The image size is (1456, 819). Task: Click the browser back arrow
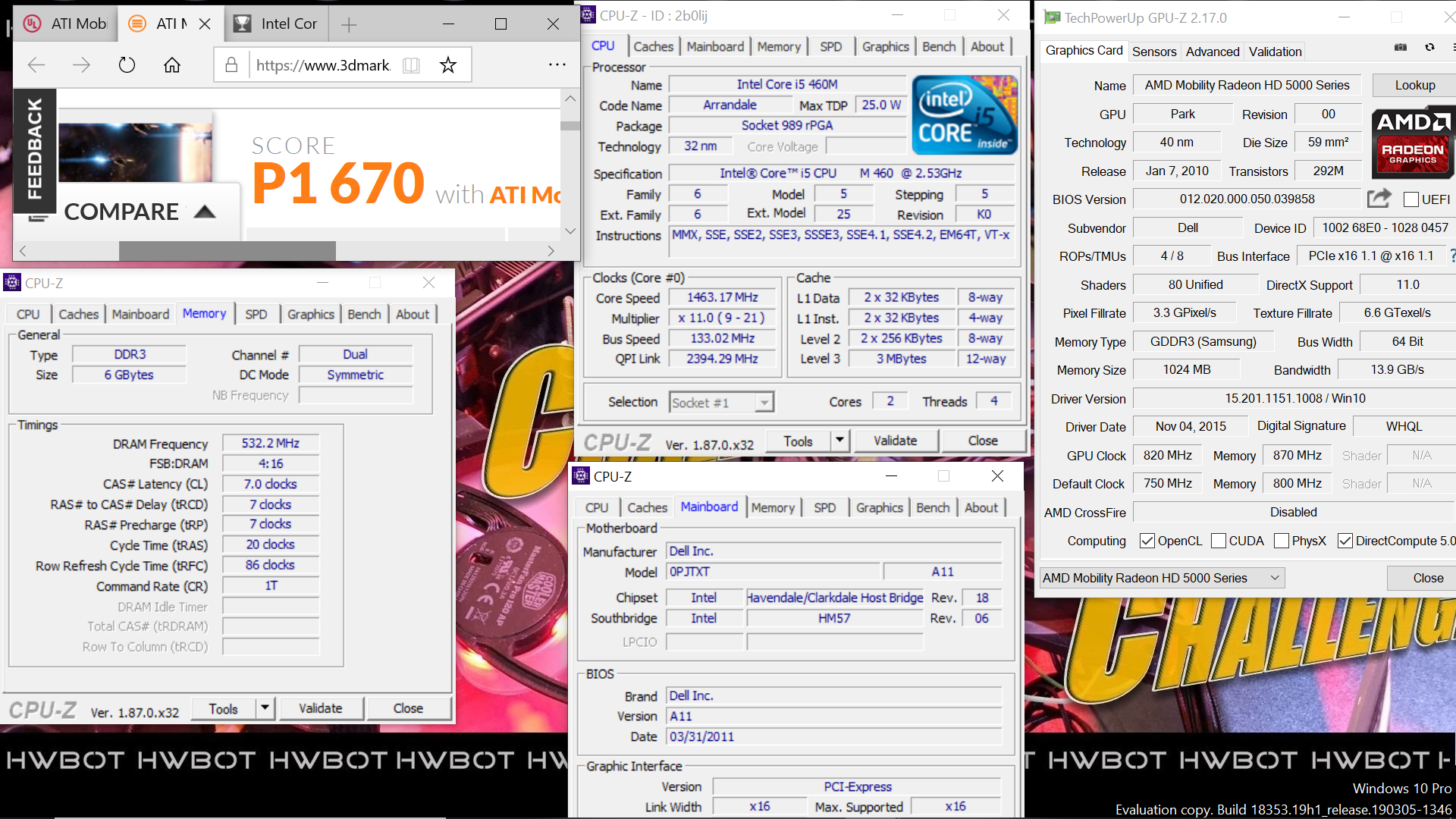36,65
